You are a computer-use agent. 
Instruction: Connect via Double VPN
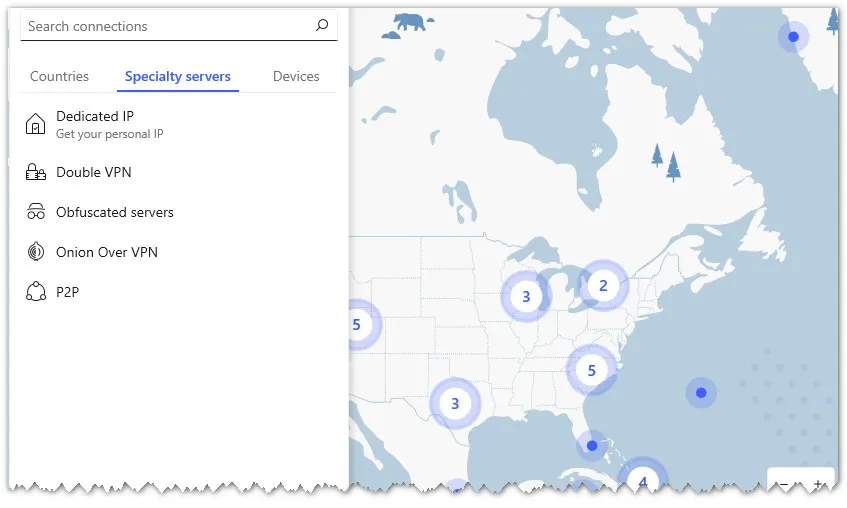pos(94,172)
